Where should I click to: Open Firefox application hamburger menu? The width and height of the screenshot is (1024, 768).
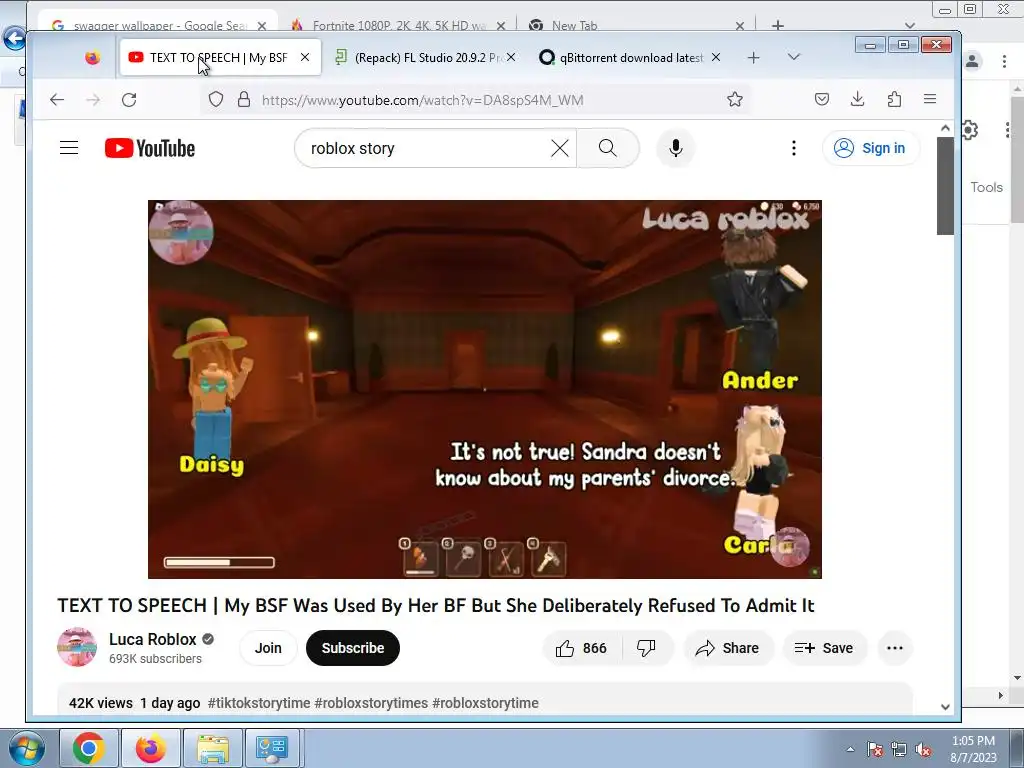[x=930, y=99]
